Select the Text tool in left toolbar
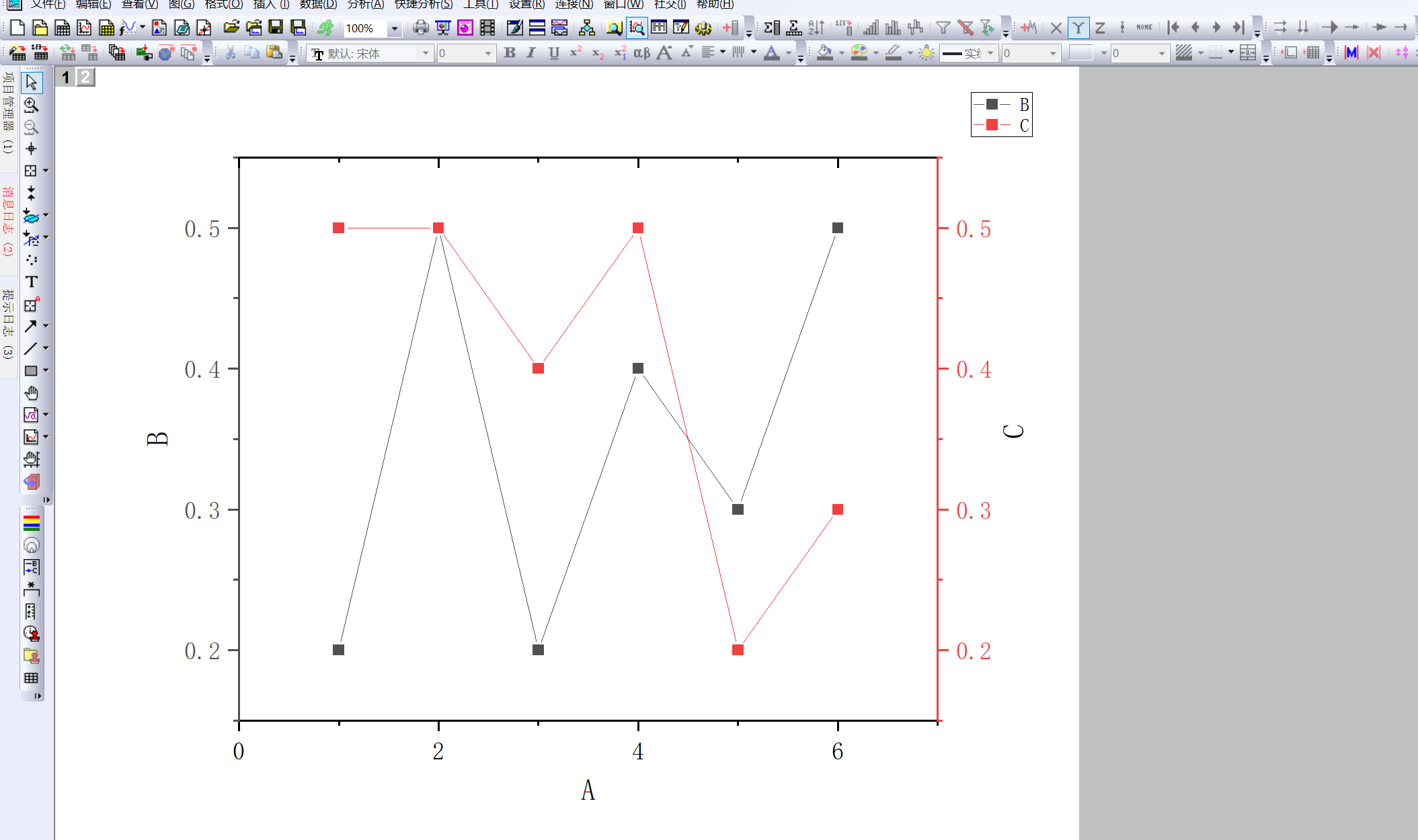 click(31, 282)
